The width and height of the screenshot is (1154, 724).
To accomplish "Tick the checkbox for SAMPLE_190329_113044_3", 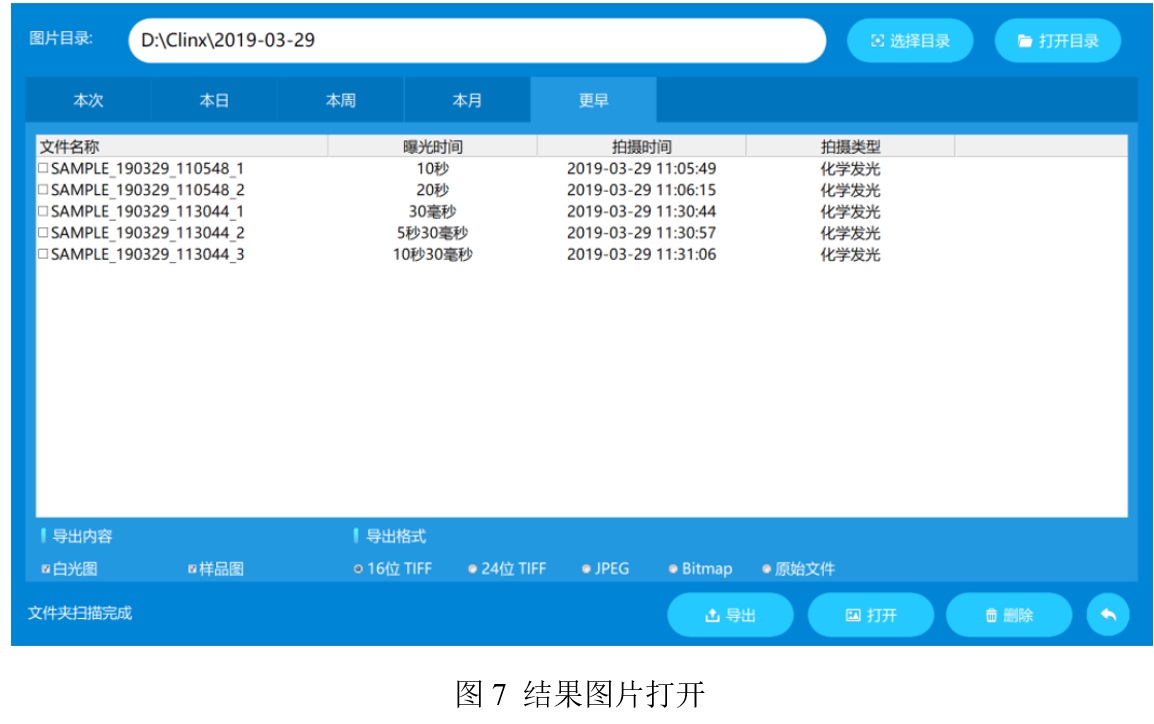I will coord(43,255).
